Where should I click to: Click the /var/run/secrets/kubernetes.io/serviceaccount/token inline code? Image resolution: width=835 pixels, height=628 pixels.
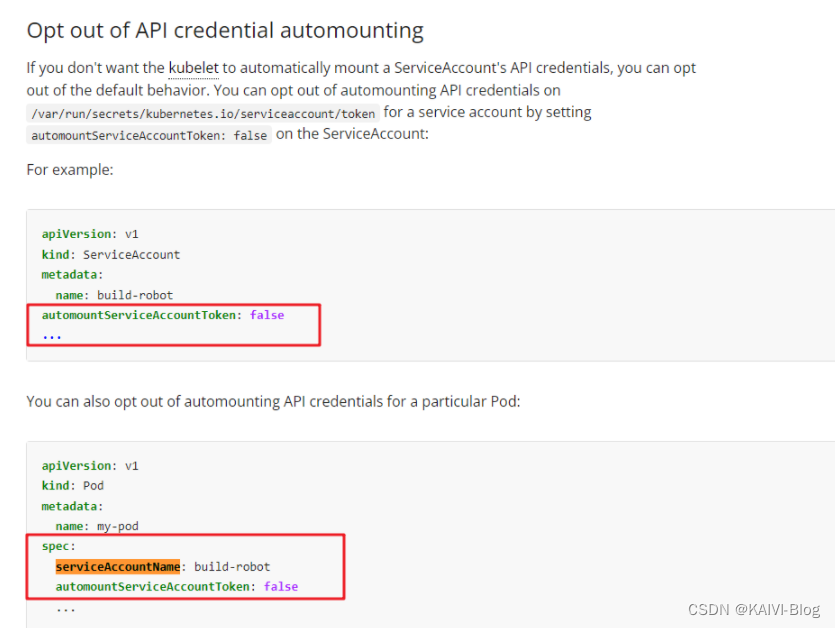[203, 113]
